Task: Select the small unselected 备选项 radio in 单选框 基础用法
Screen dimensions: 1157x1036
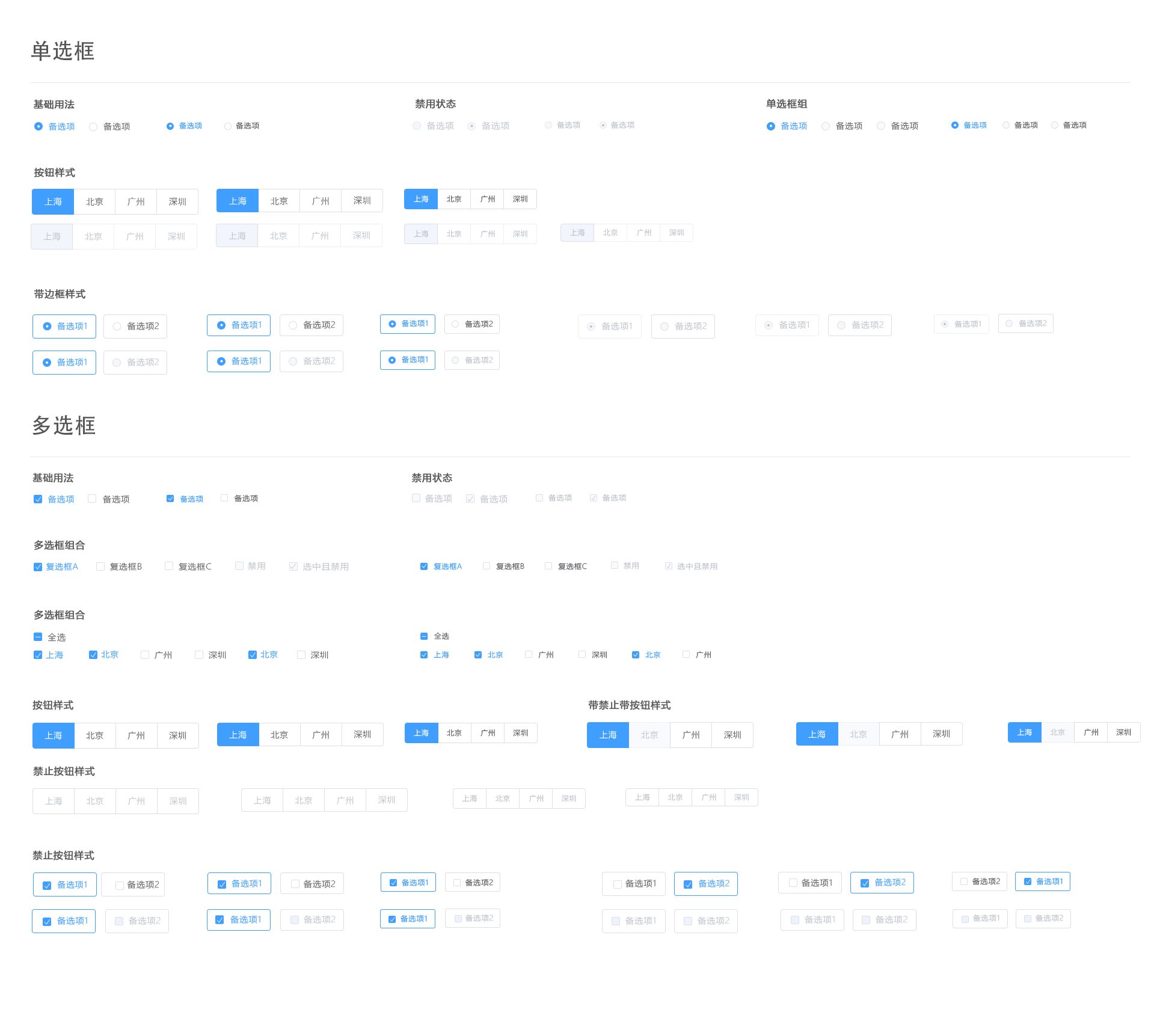Action: [228, 126]
